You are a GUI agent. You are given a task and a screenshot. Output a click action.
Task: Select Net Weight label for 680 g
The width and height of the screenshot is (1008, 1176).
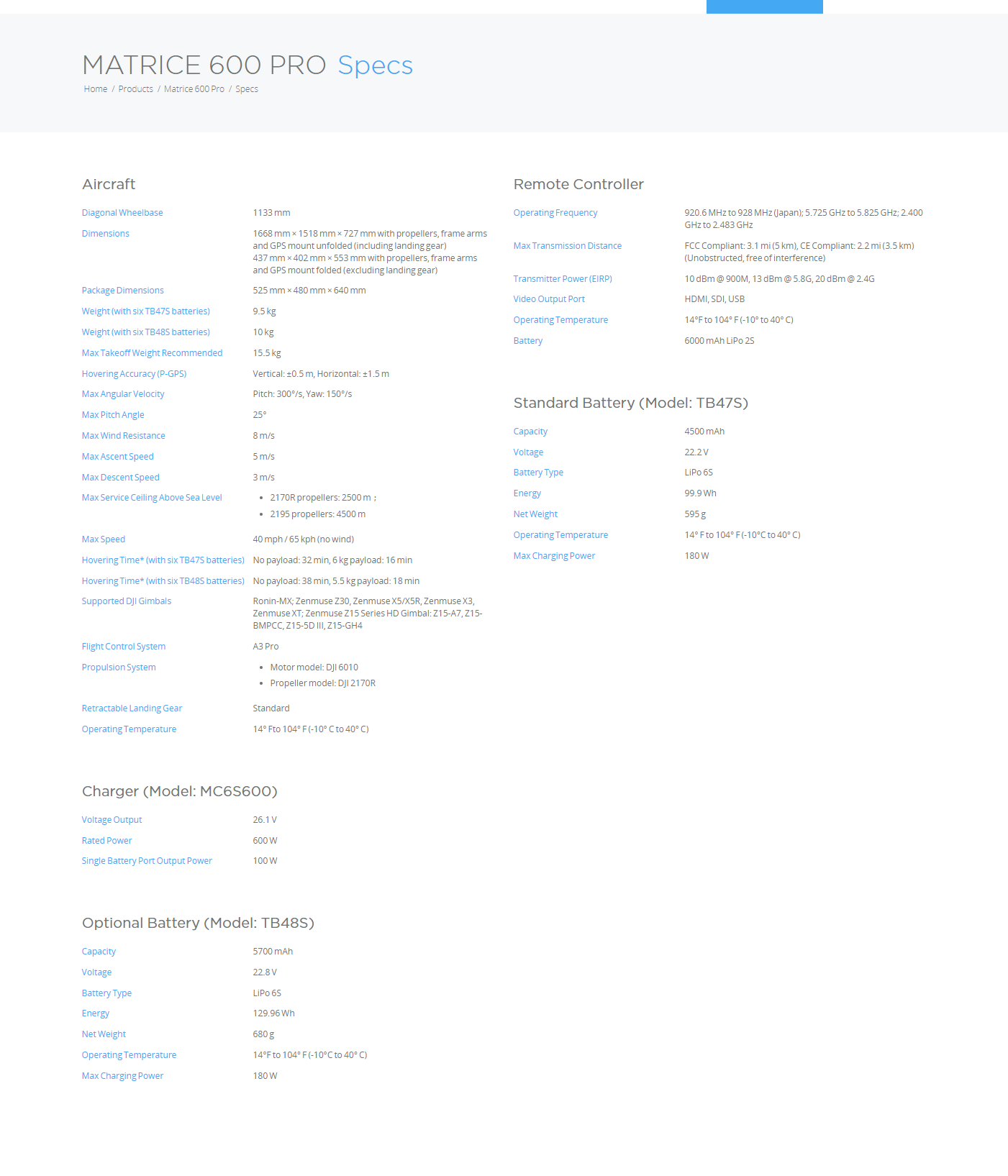104,1034
